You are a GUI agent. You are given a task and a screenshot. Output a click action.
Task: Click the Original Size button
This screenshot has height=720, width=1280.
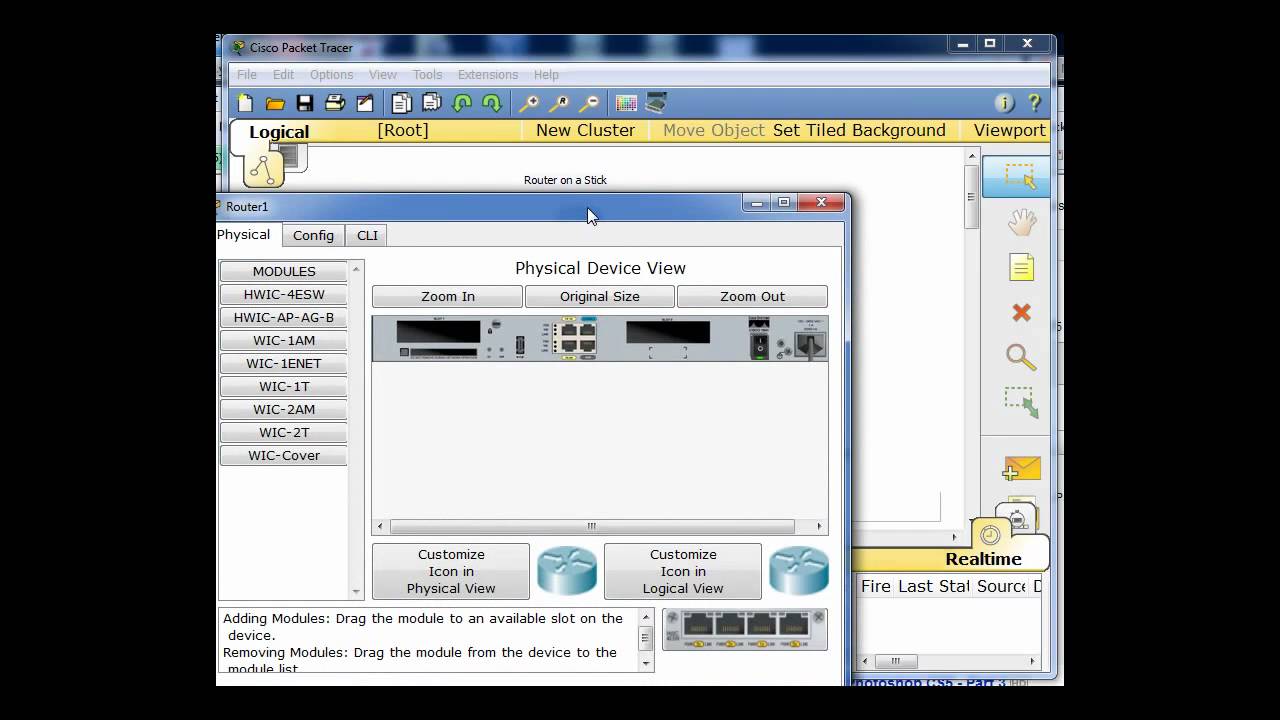(599, 296)
